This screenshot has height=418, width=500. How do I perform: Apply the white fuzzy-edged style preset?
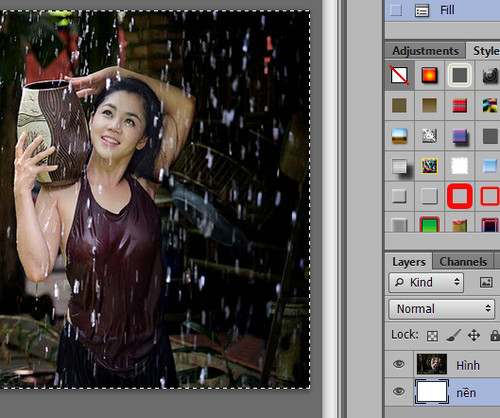click(460, 166)
